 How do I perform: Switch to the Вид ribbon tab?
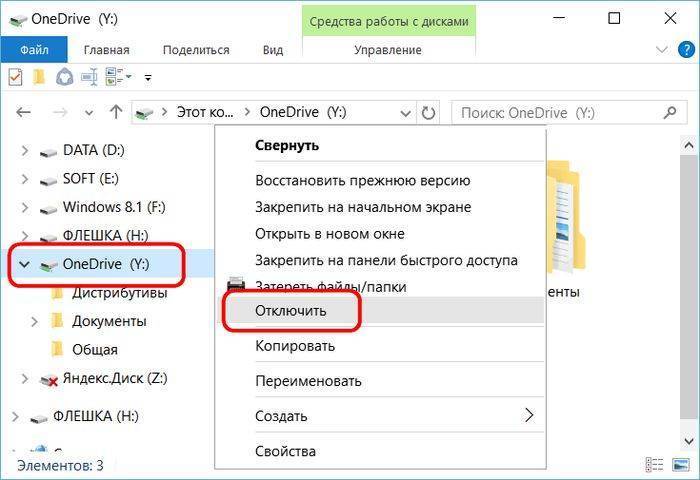pyautogui.click(x=273, y=50)
